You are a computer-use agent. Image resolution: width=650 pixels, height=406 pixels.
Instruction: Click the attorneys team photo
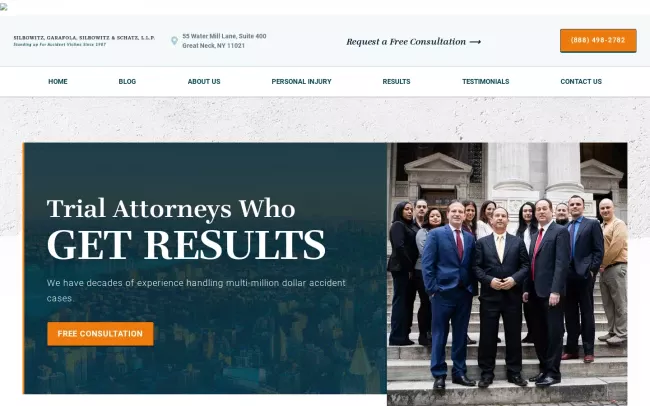pyautogui.click(x=507, y=274)
